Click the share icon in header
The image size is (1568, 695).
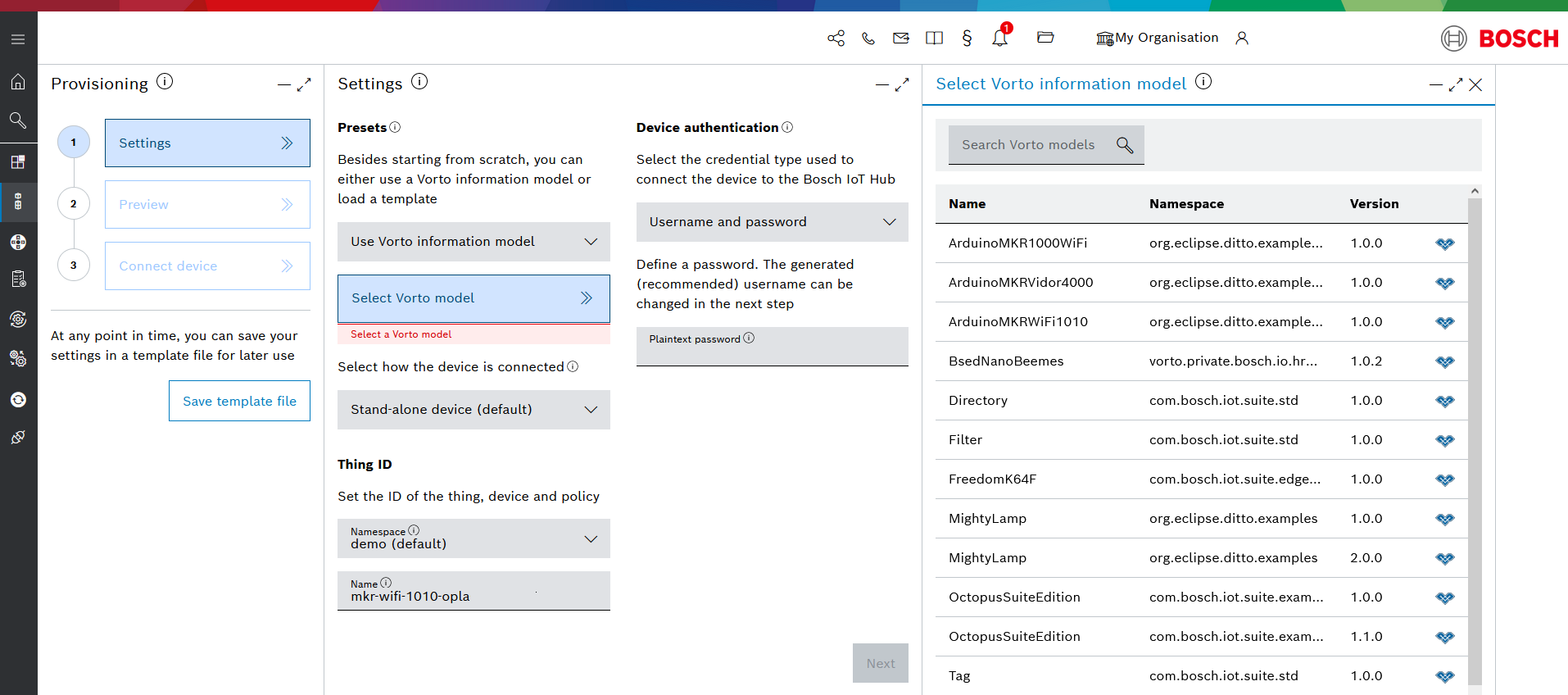pos(836,38)
